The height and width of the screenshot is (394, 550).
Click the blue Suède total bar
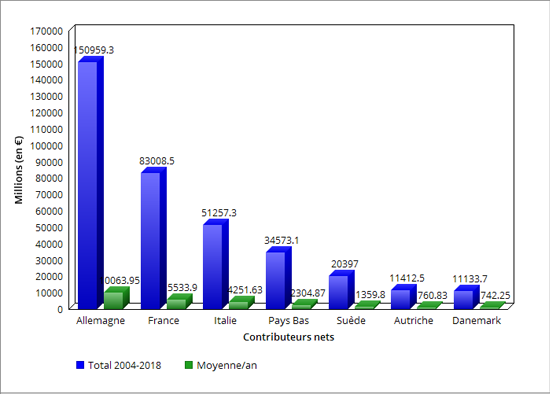click(341, 290)
